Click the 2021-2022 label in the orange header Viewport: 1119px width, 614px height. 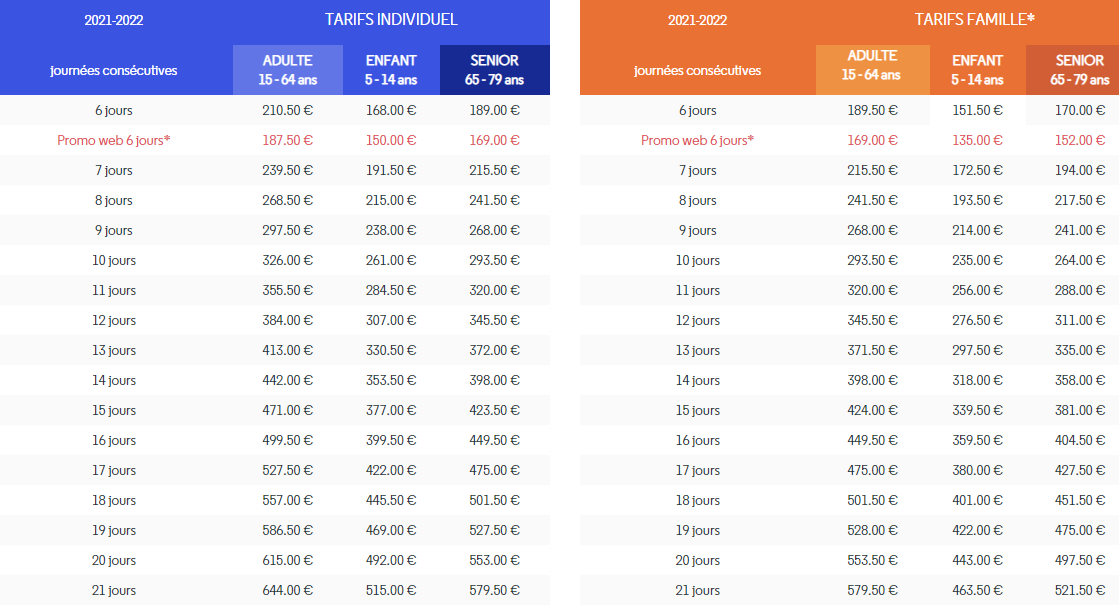697,20
